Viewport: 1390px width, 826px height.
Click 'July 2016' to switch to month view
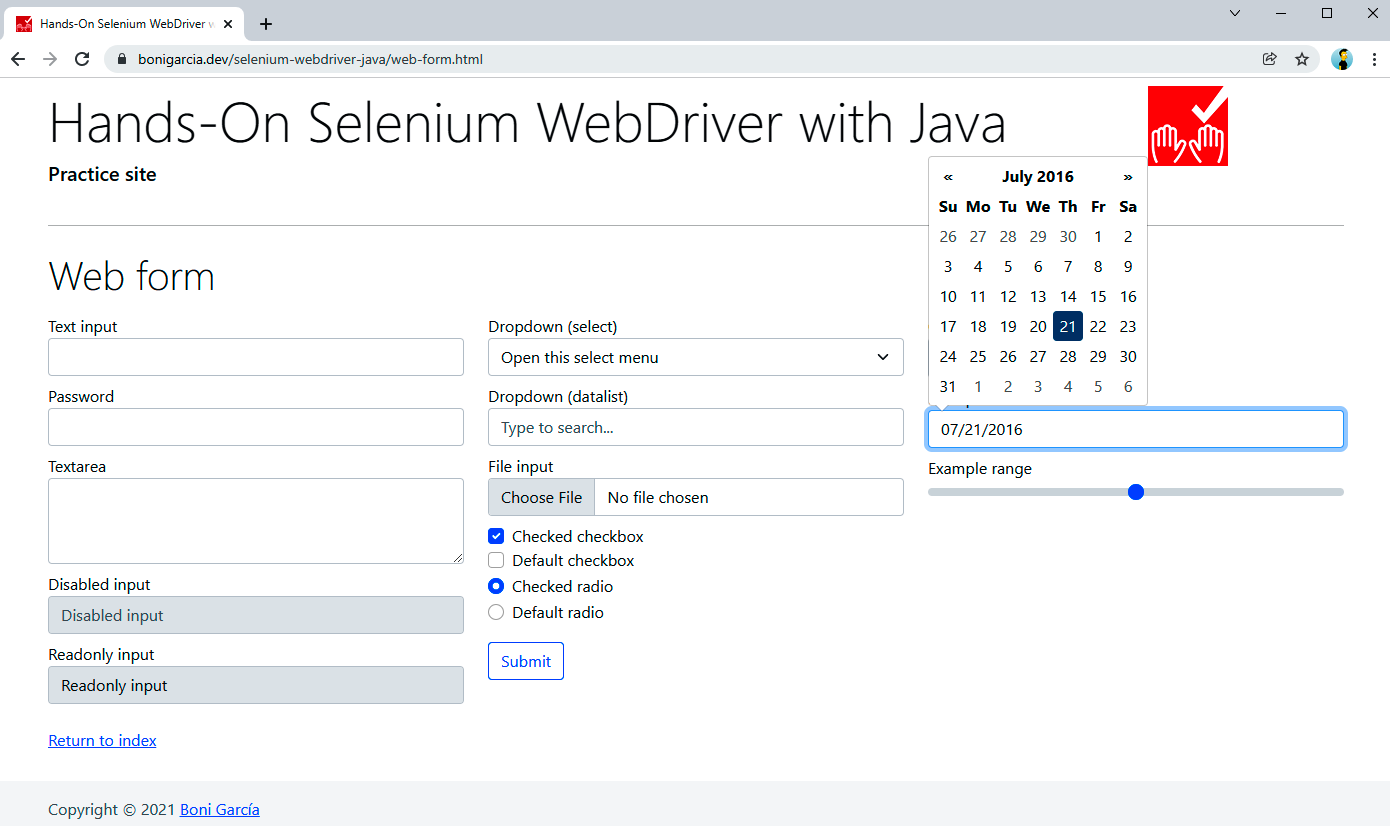1037,177
